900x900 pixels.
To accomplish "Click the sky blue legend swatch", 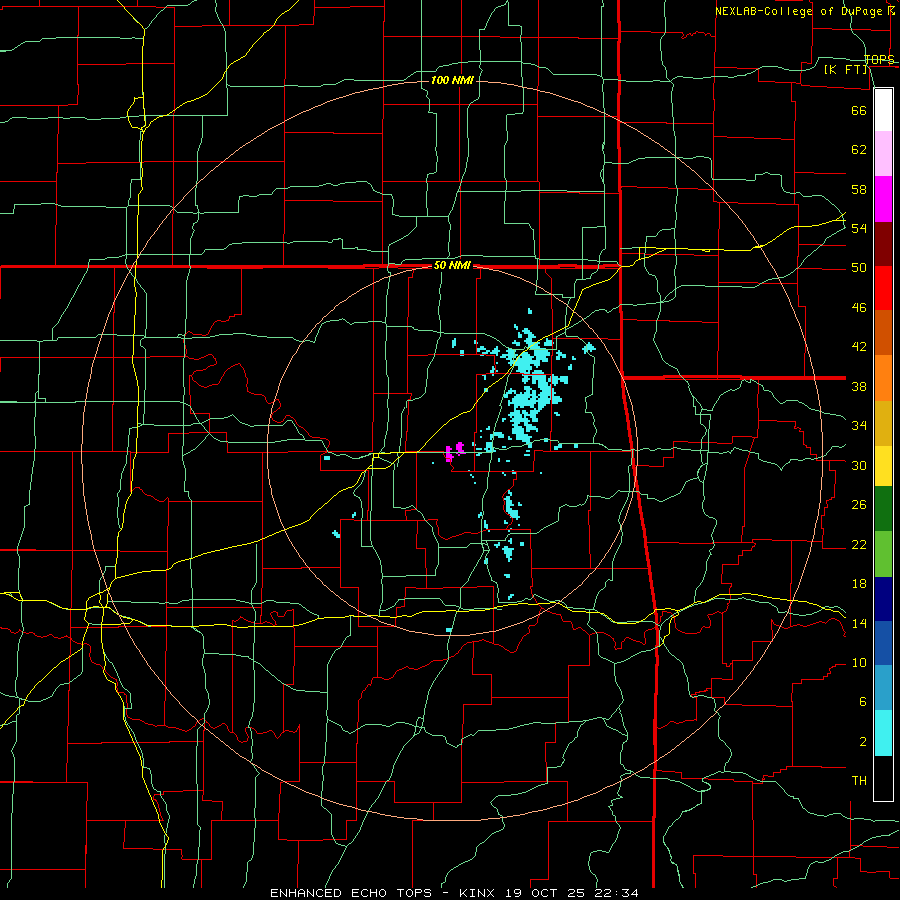I will point(883,688).
